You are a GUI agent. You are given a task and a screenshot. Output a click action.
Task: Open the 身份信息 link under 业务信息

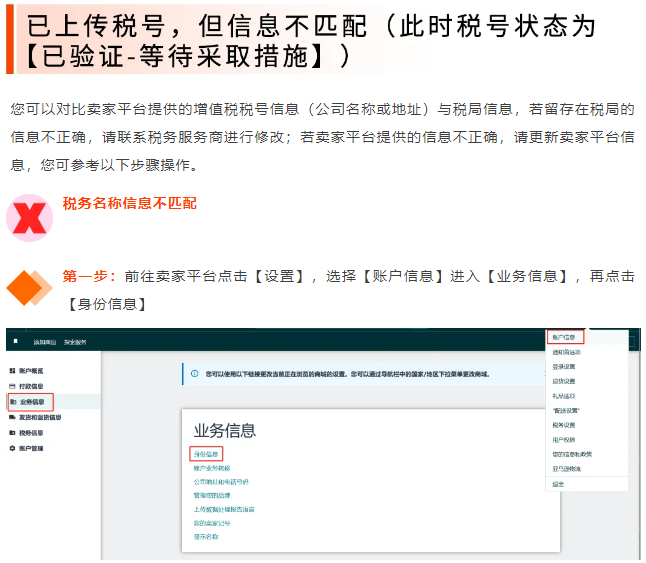[x=206, y=454]
